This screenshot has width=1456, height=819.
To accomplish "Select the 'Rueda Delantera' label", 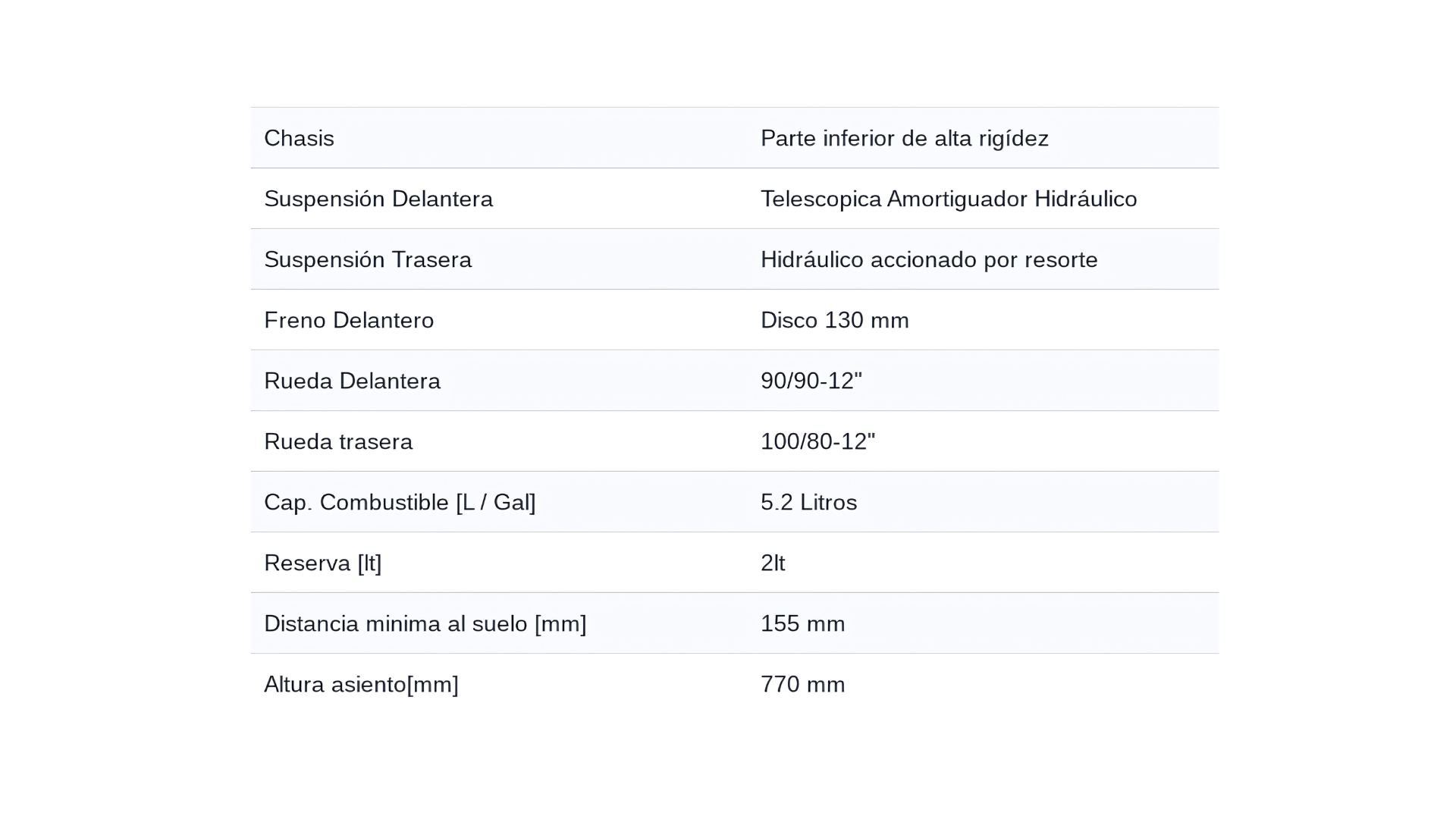I will tap(352, 381).
